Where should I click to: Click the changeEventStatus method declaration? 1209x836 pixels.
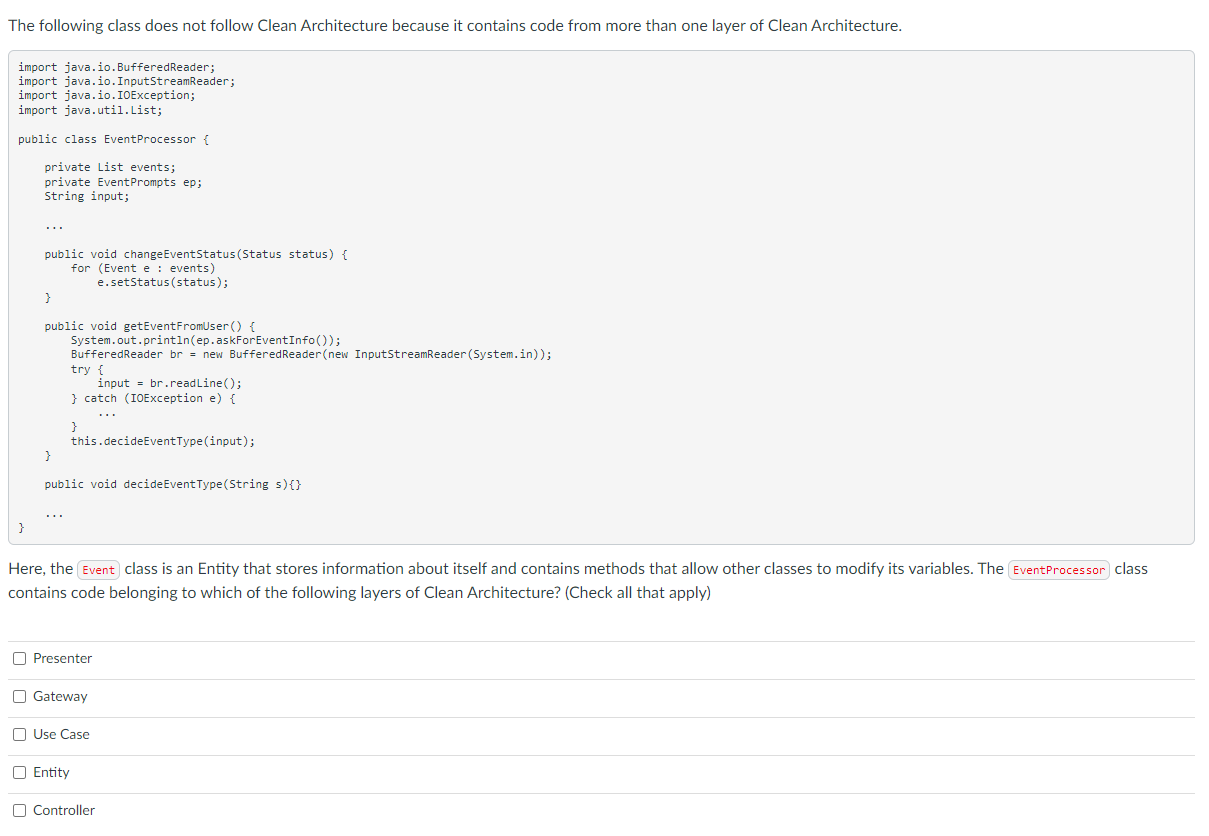pos(195,253)
